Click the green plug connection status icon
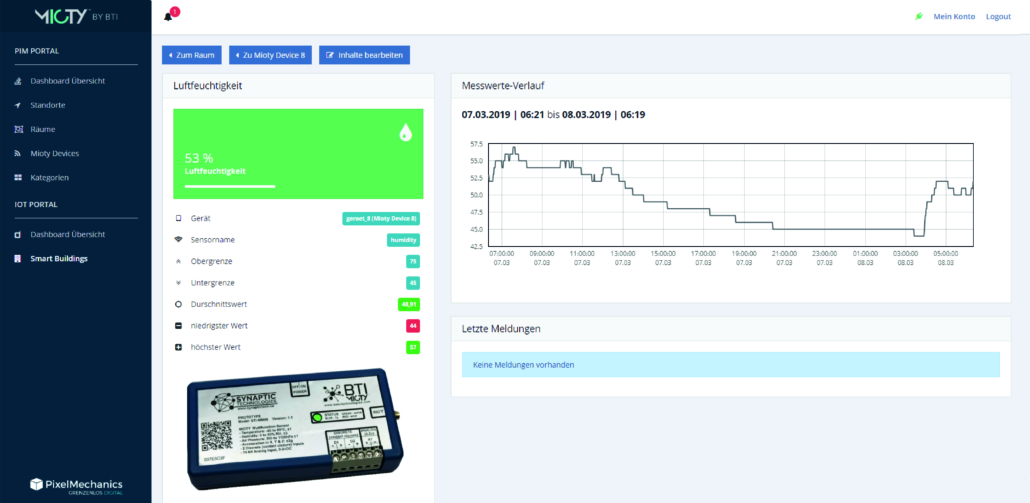Image resolution: width=1030 pixels, height=503 pixels. (919, 17)
